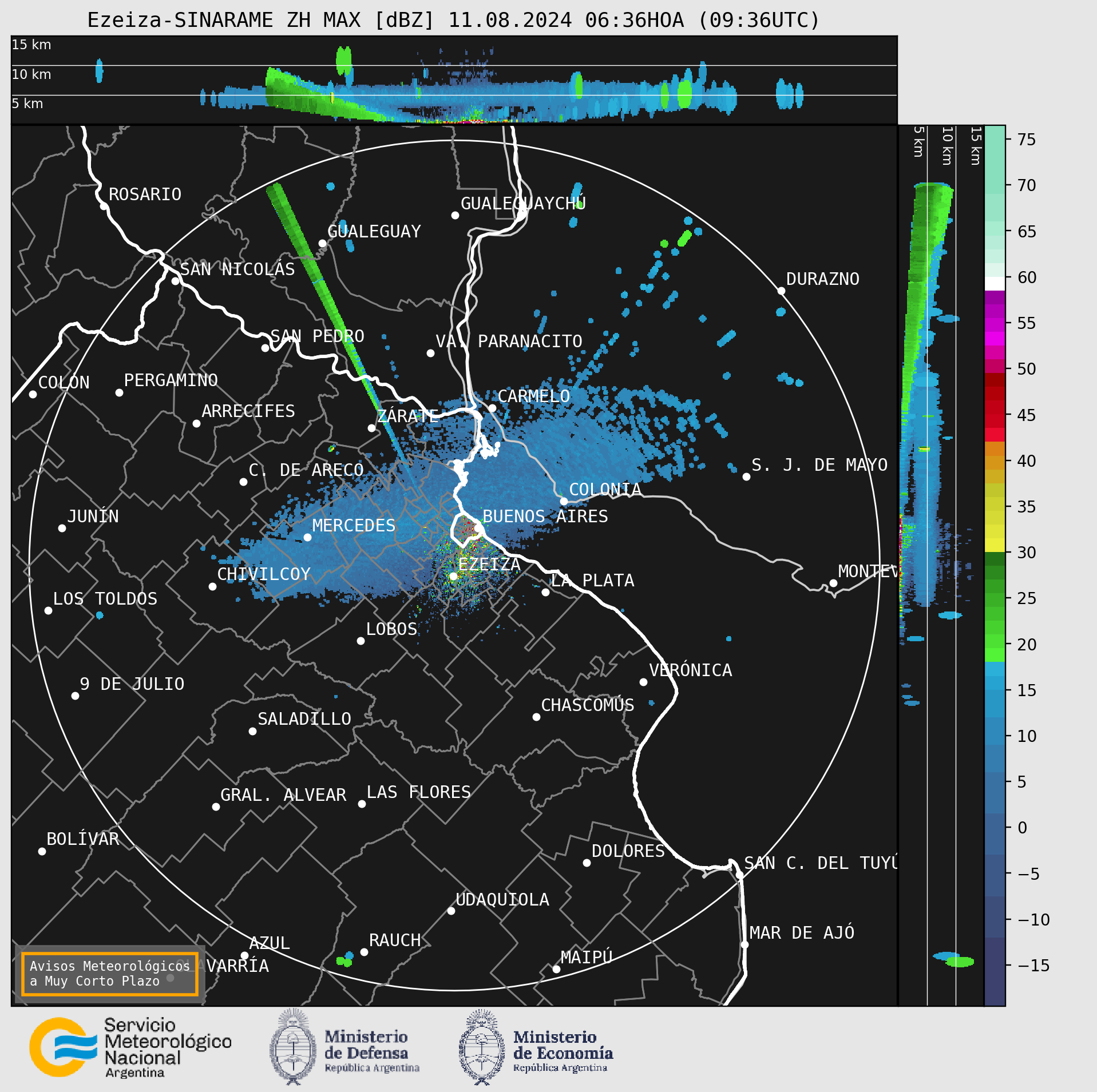
Task: Click the UDAQUIOLA label
Action: pos(502,900)
